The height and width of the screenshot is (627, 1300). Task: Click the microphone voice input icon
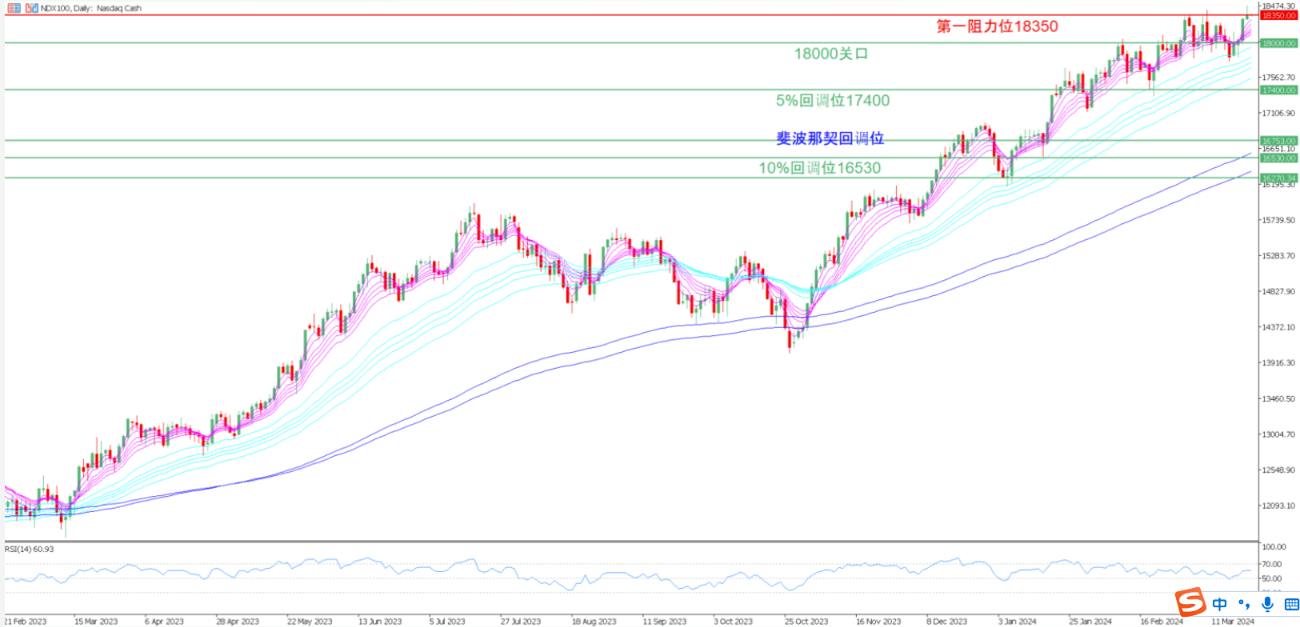1267,604
